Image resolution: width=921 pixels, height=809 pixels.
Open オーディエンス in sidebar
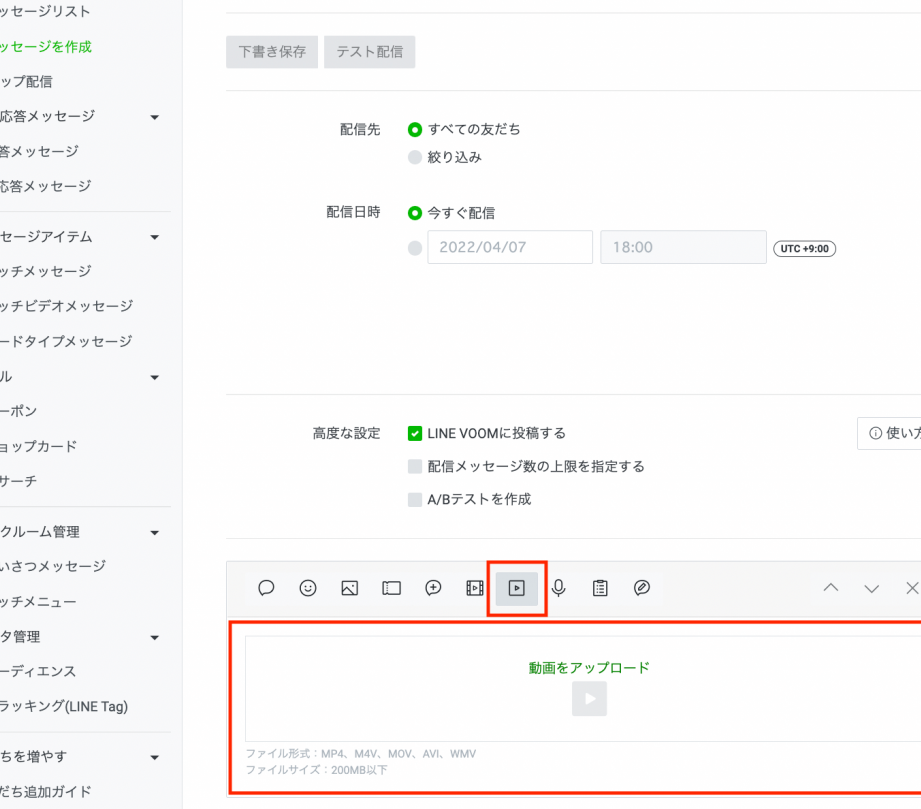pos(38,671)
